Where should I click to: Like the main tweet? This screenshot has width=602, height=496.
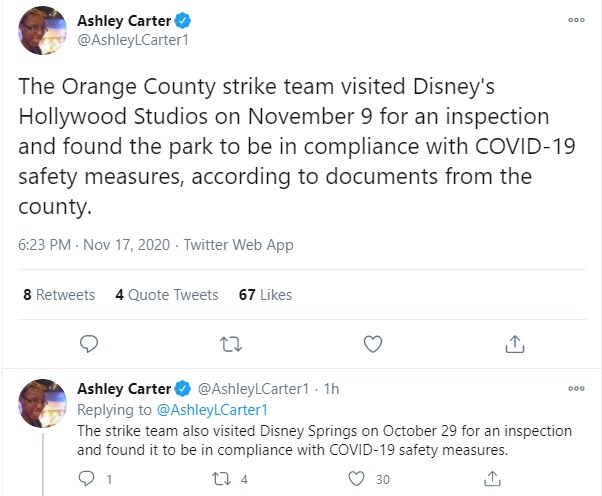pyautogui.click(x=373, y=344)
